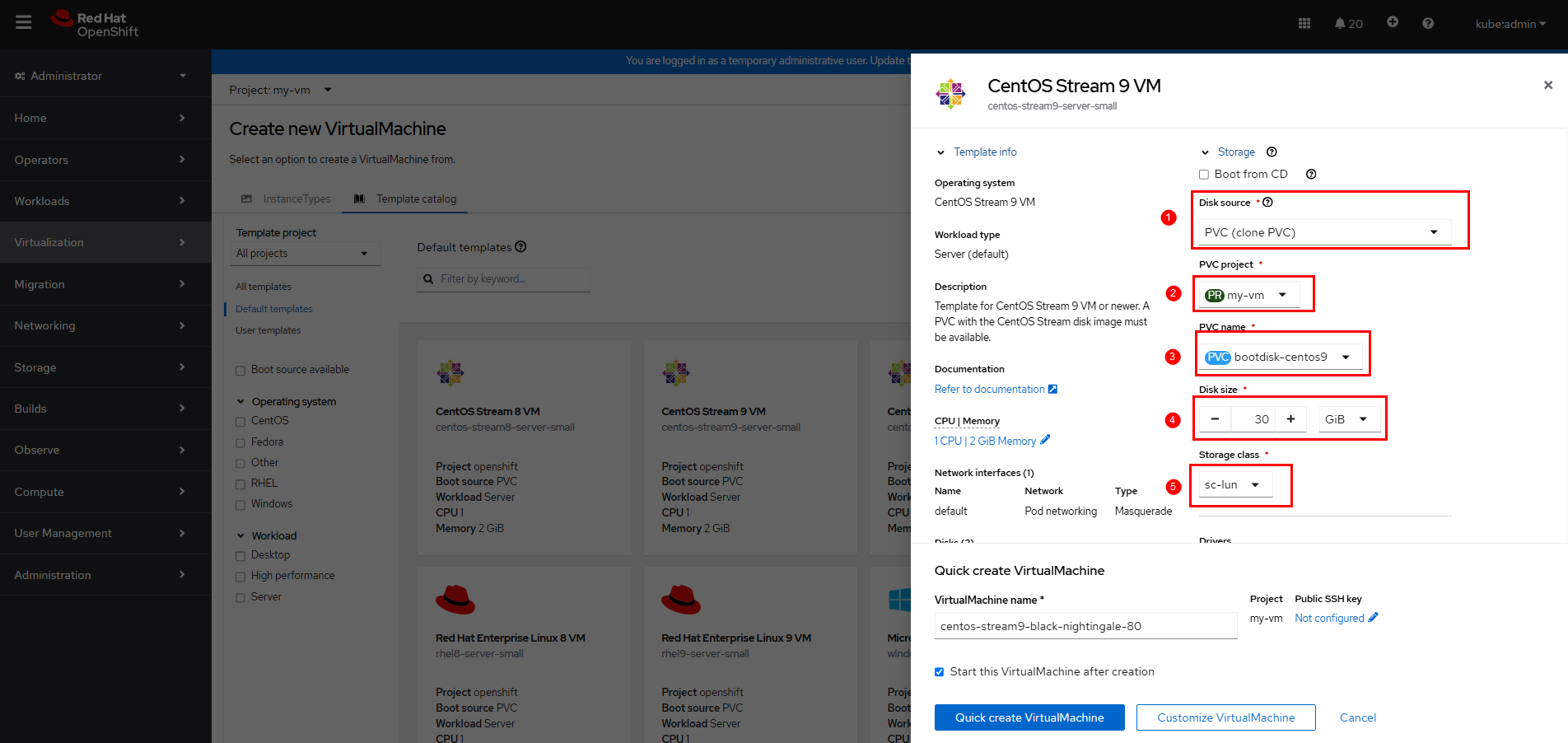Click Red Hat Enterprise Linux 9 fedora icon
The height and width of the screenshot is (743, 1568).
(681, 600)
